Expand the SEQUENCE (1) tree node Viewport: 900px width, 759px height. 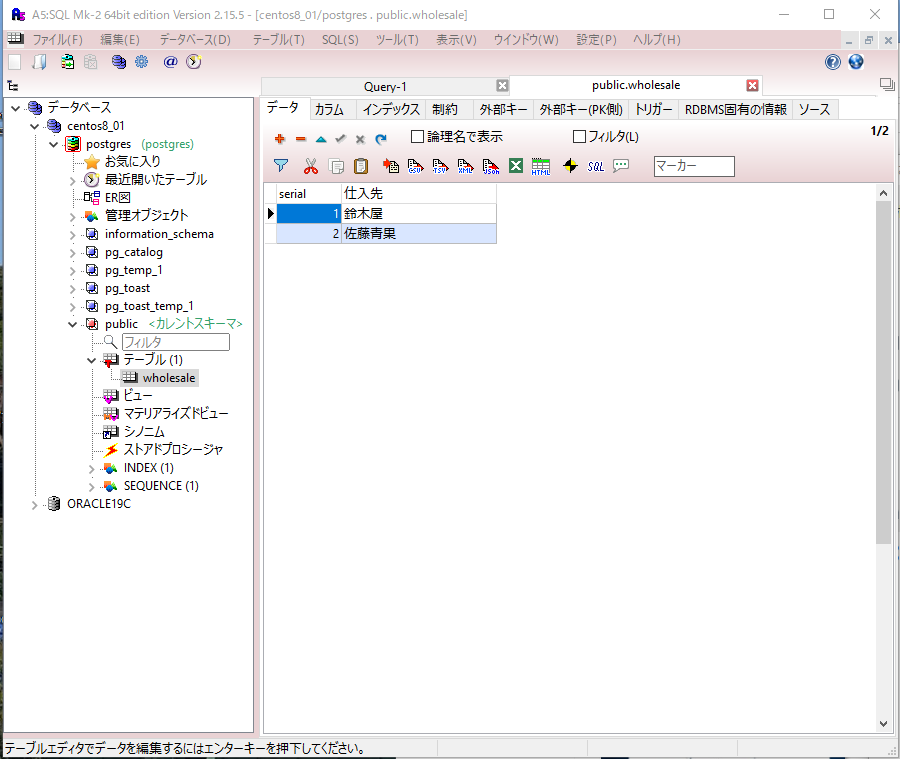(x=92, y=486)
